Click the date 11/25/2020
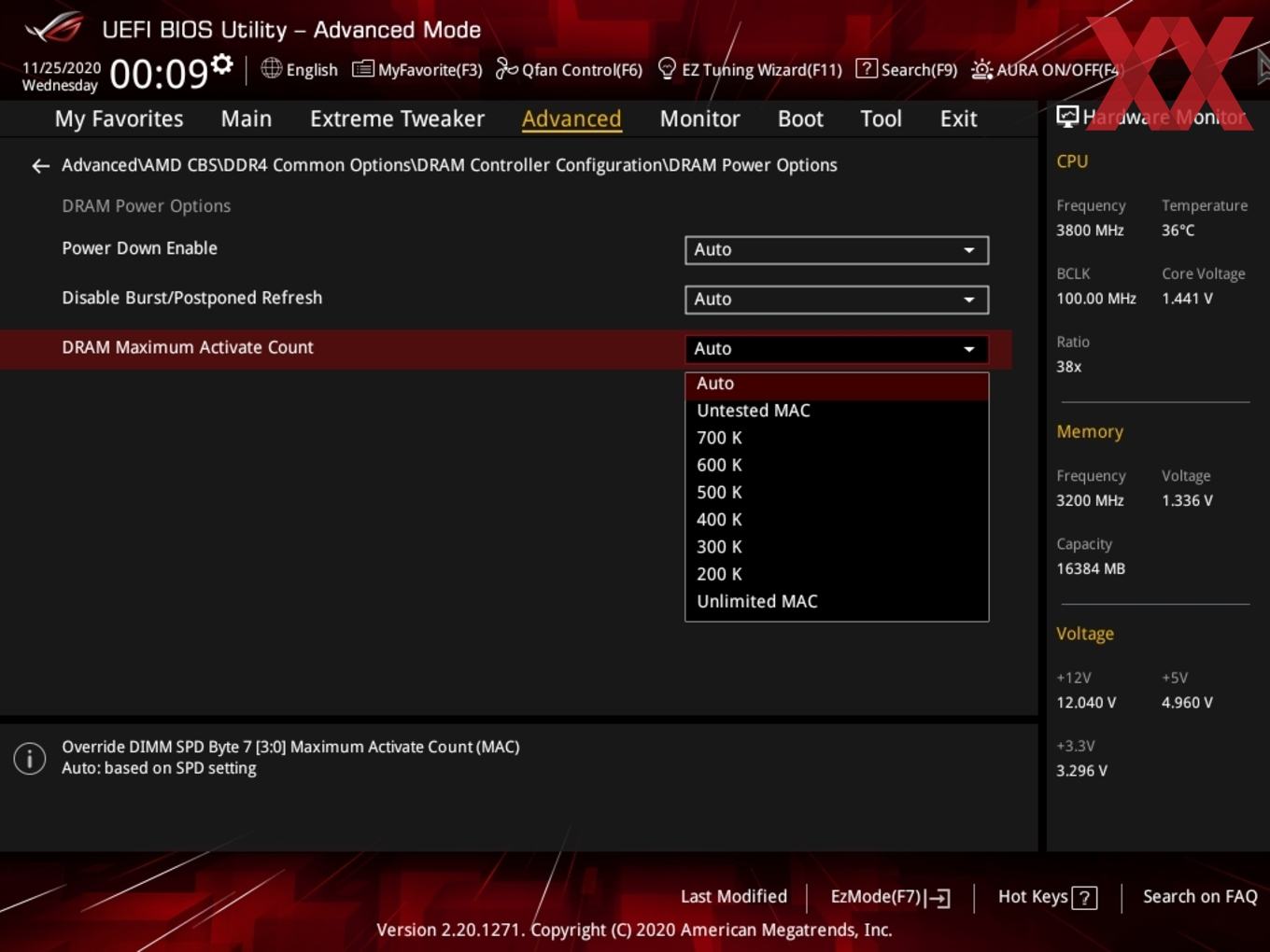The height and width of the screenshot is (952, 1270). pyautogui.click(x=62, y=68)
